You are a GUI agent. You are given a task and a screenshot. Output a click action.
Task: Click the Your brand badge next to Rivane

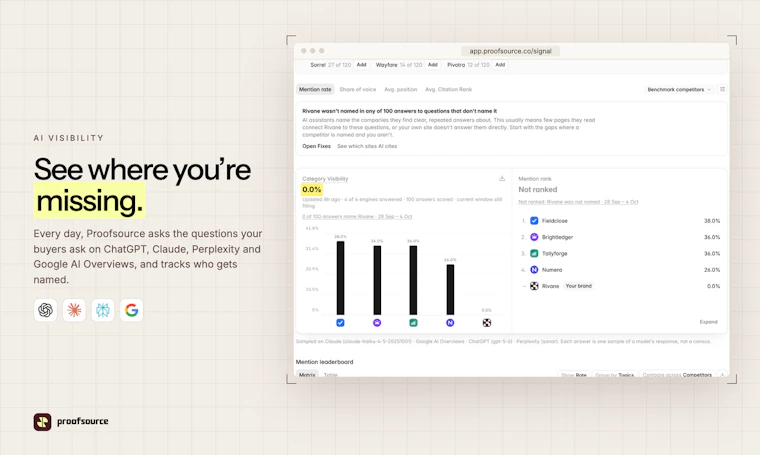579,286
